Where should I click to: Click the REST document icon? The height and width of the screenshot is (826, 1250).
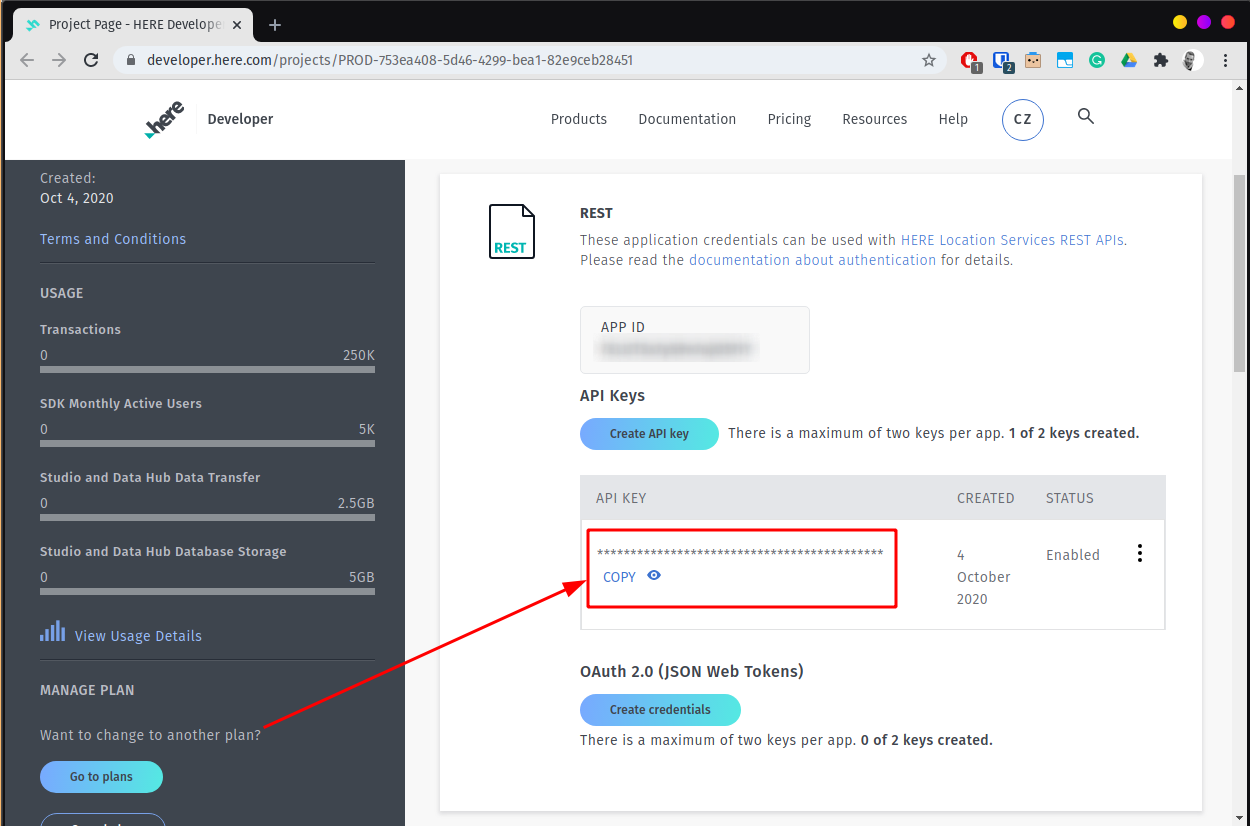511,231
